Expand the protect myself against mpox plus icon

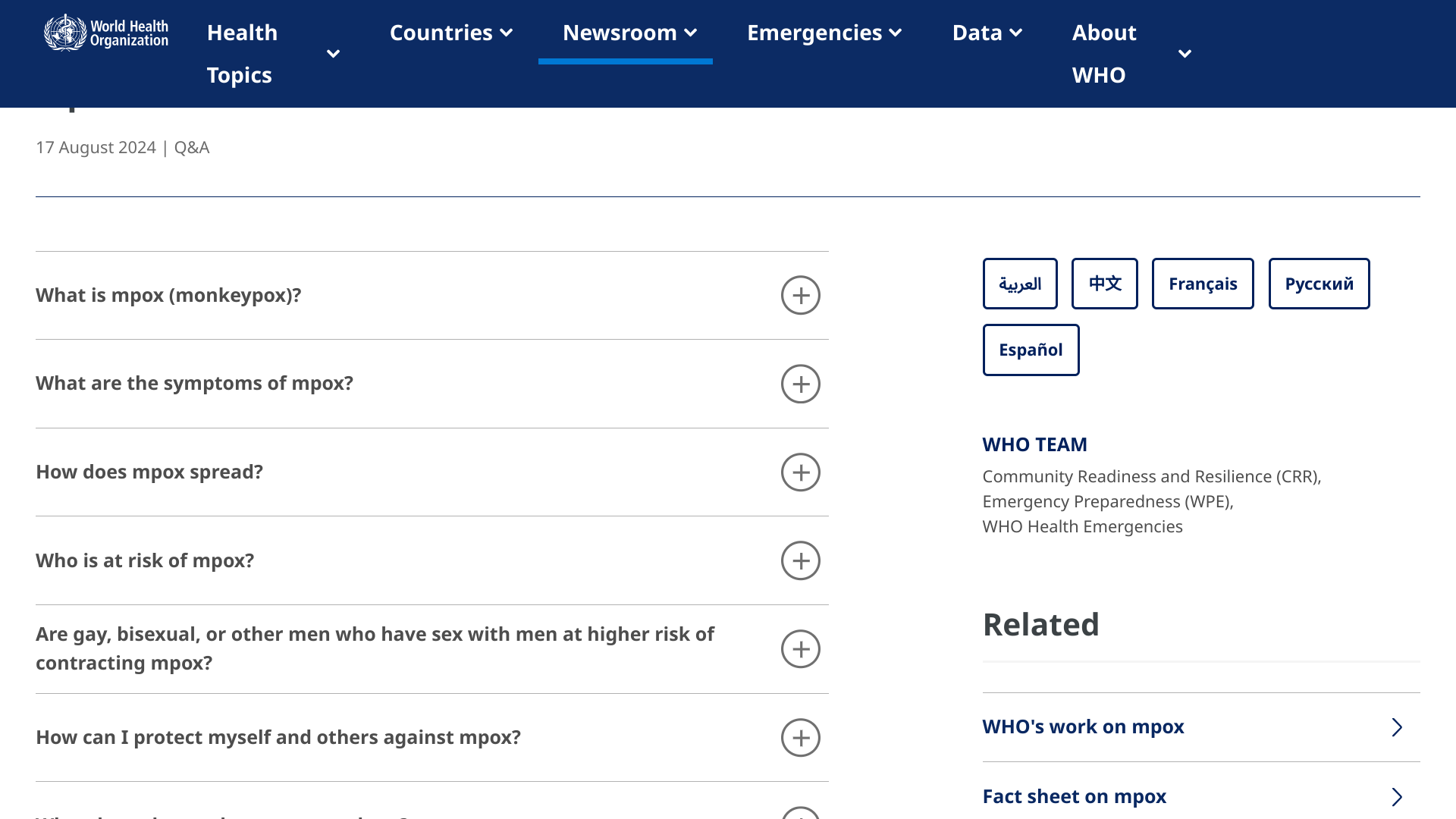click(800, 738)
